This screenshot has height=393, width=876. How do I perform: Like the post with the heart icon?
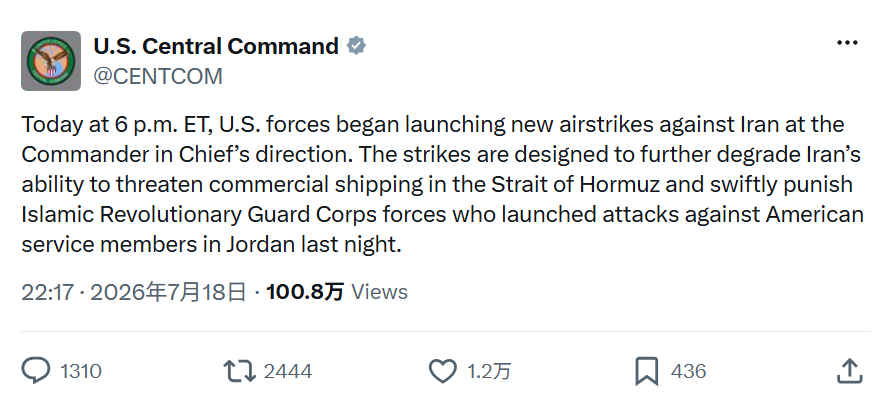(442, 371)
